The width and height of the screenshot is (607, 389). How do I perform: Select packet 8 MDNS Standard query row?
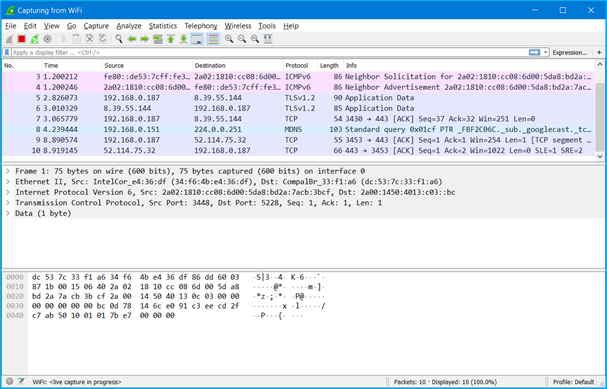pos(298,129)
